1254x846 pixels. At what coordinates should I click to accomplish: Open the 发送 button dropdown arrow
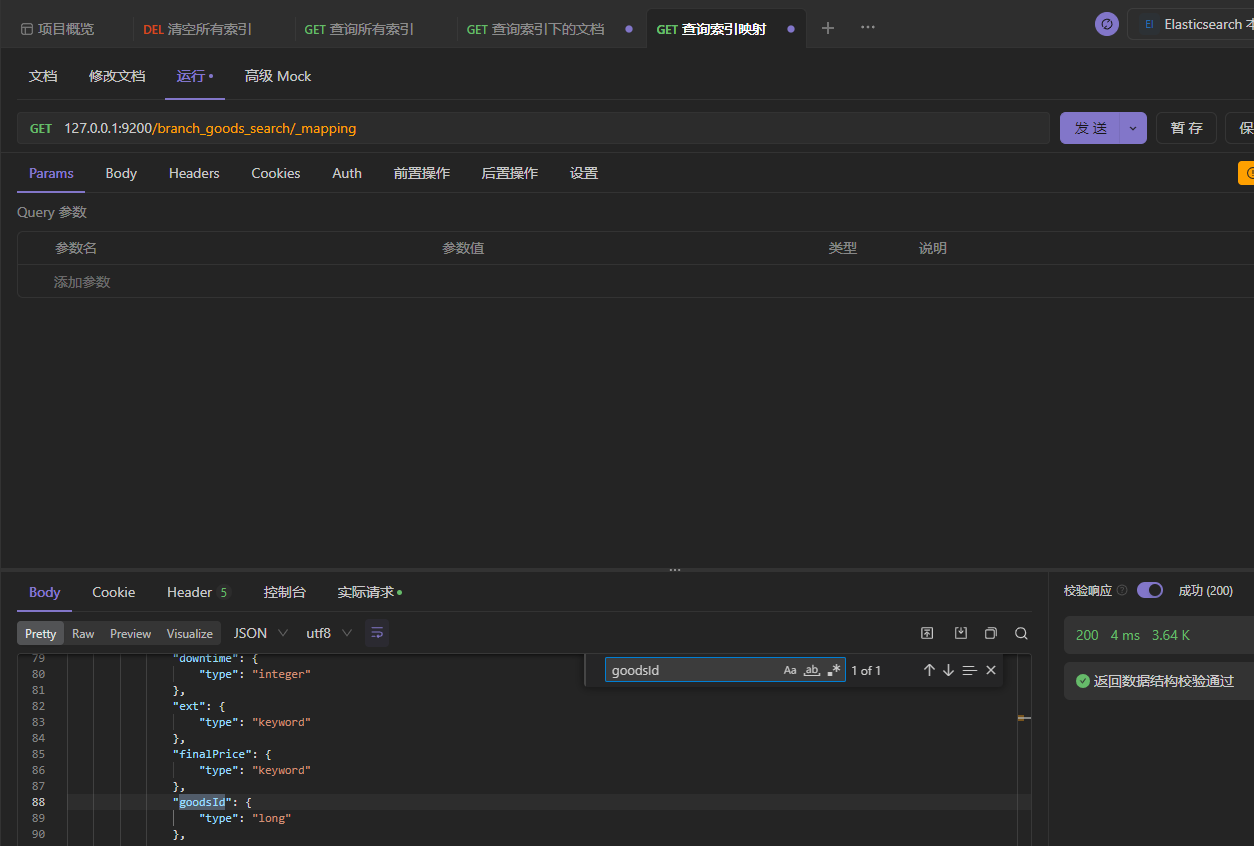(1133, 128)
